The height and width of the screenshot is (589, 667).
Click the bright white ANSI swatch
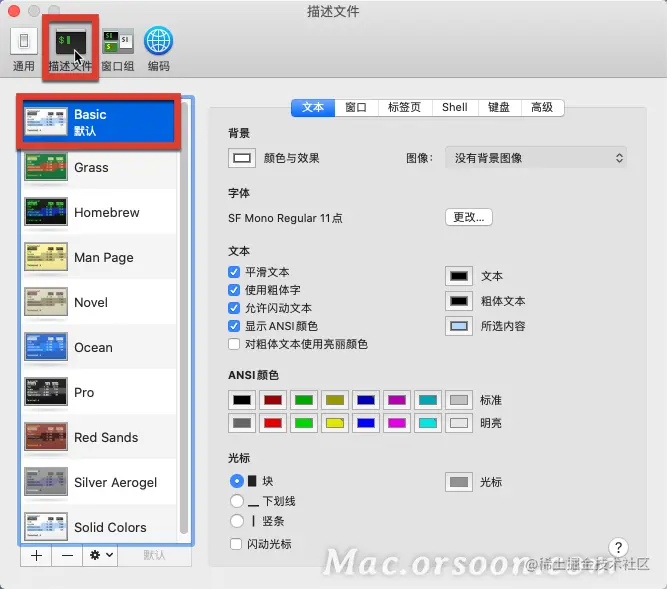[459, 423]
